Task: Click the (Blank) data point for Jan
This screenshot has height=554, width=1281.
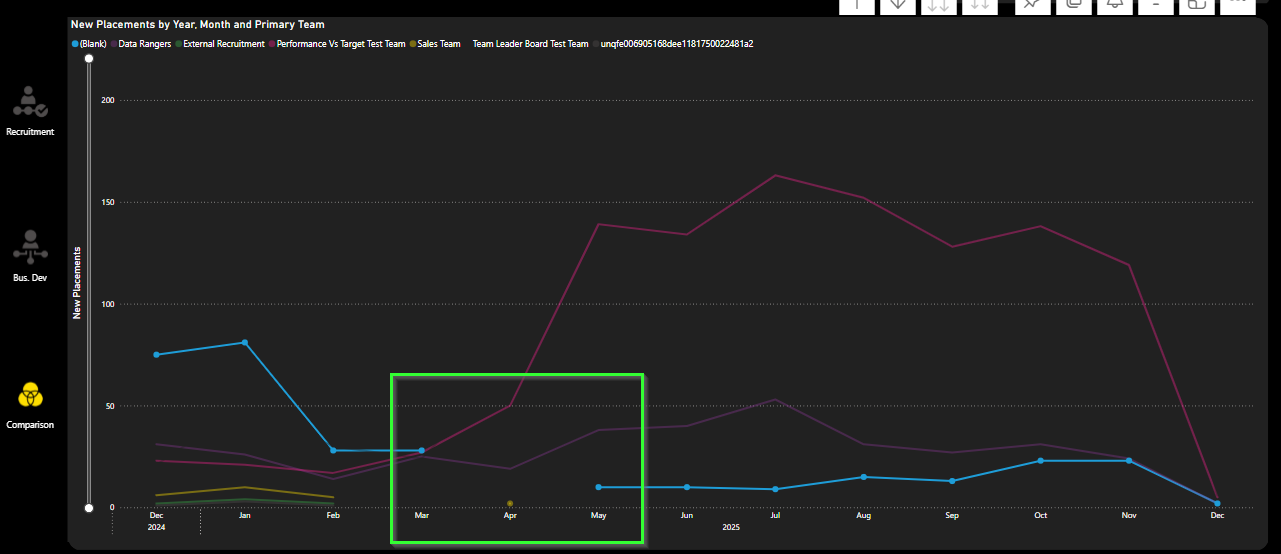Action: [245, 343]
